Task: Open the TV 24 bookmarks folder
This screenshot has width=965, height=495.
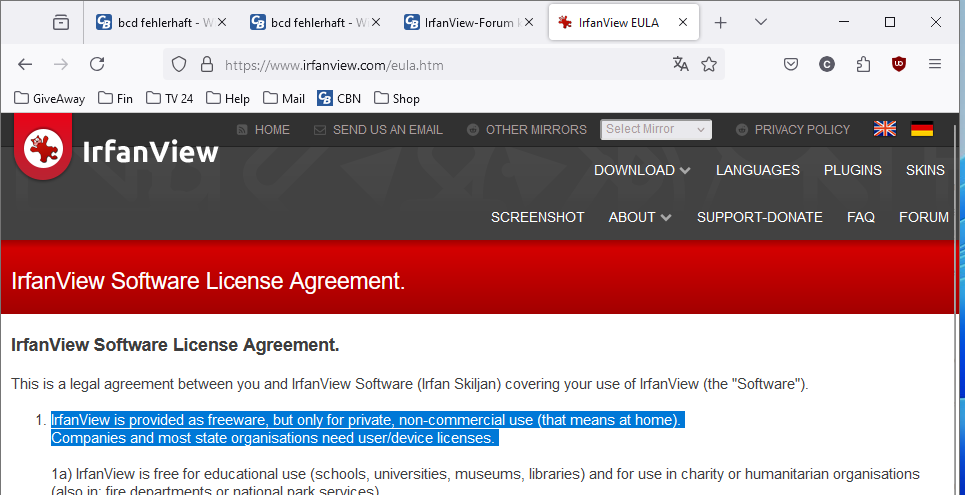Action: [x=169, y=99]
